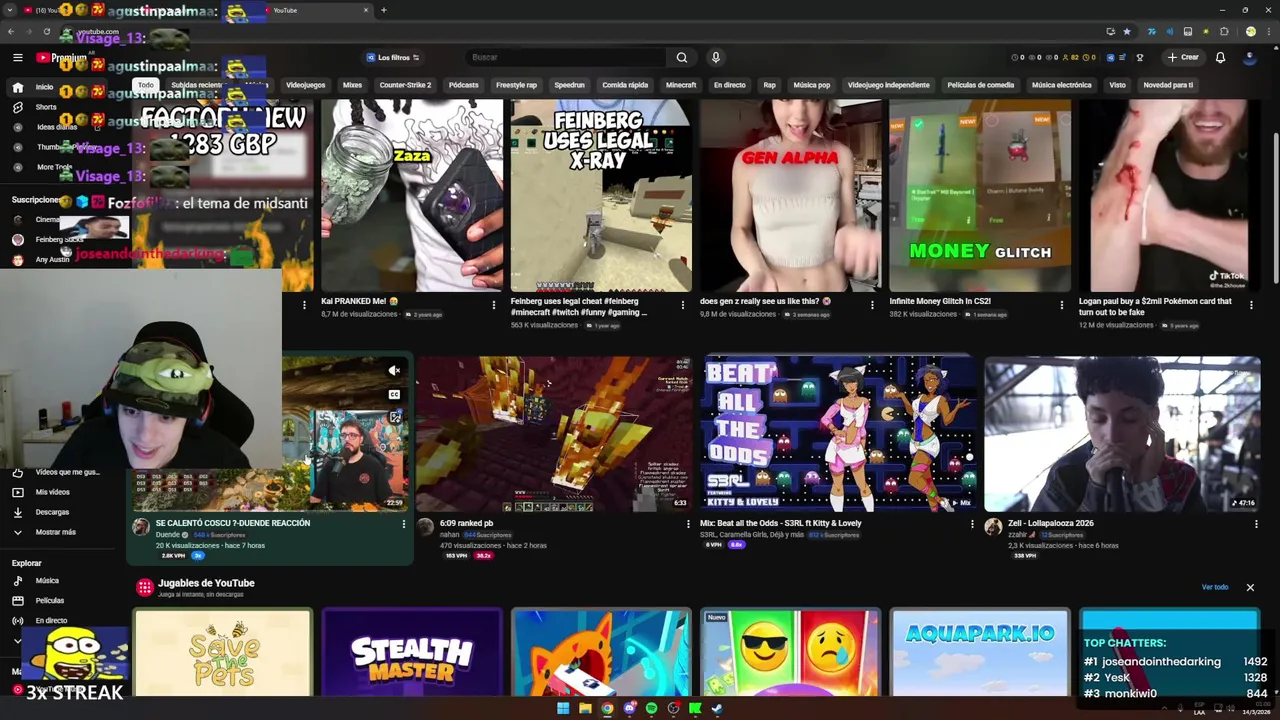The width and height of the screenshot is (1280, 720).
Task: Open options for Kai PRANKED Me! video
Action: [x=493, y=305]
